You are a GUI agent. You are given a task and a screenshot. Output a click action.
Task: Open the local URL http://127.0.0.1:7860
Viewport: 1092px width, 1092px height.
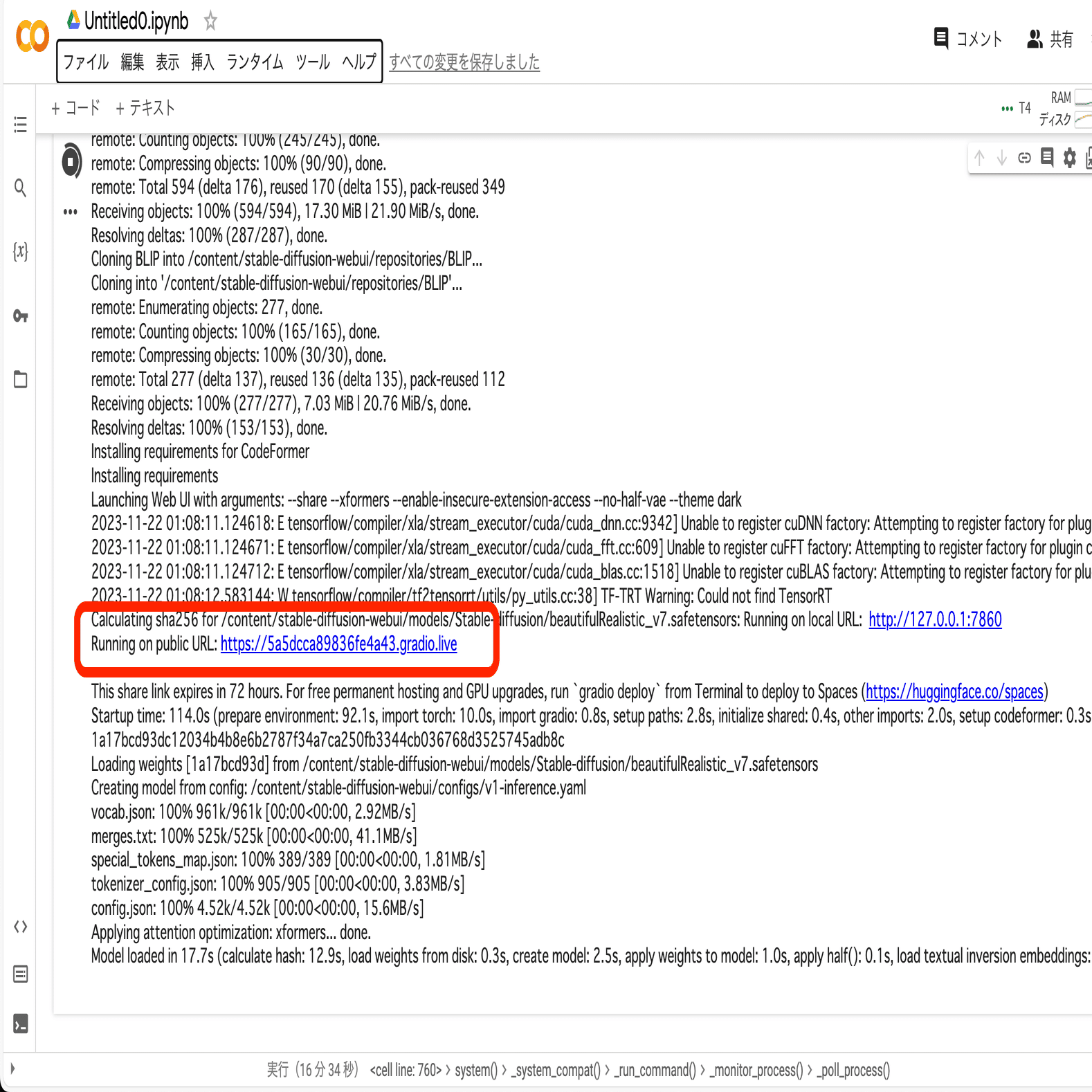tap(935, 620)
